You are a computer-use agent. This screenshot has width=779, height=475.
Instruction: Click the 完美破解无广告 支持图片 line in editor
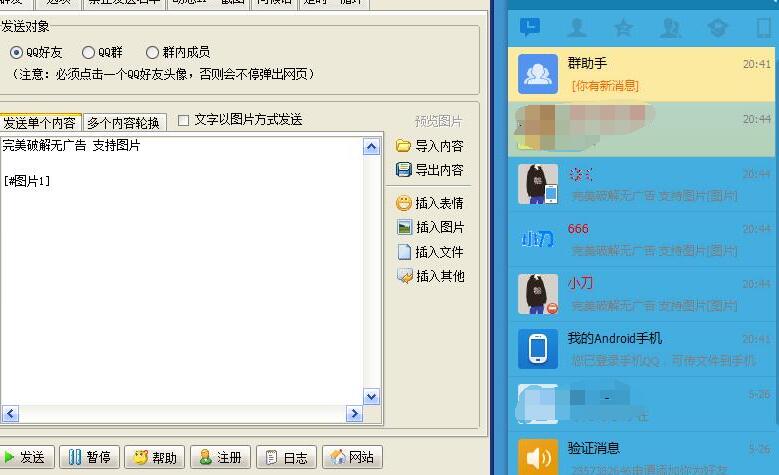tap(72, 145)
